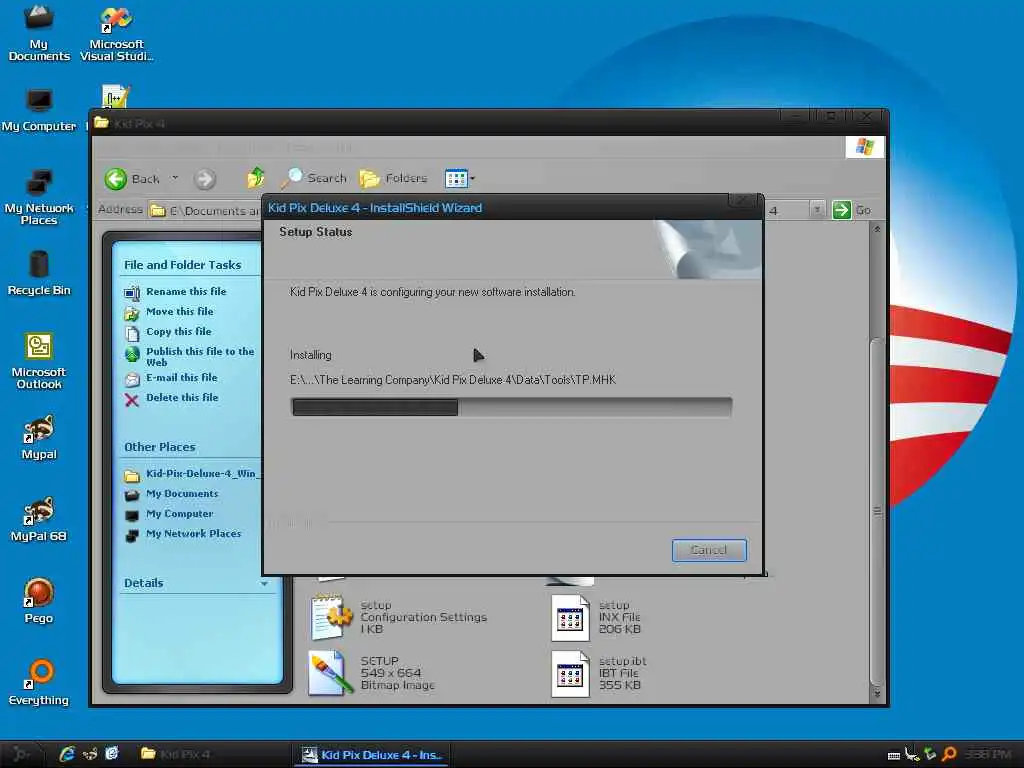Select the setup Configuration Settings file
1024x768 pixels.
point(399,616)
